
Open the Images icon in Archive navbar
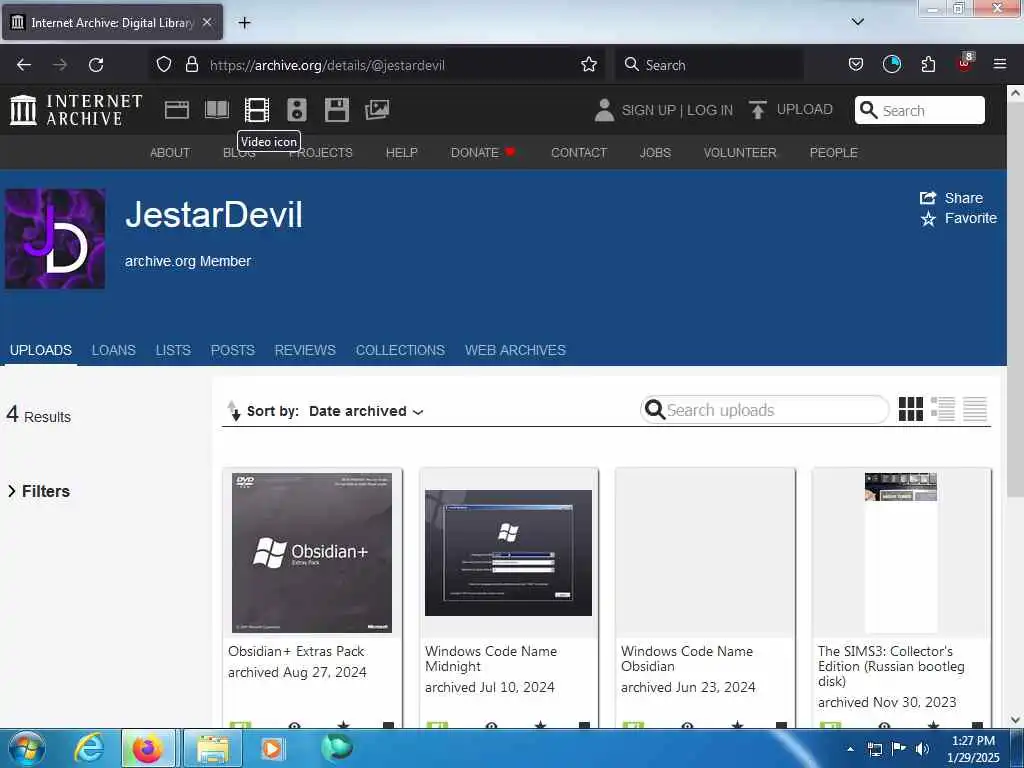377,110
